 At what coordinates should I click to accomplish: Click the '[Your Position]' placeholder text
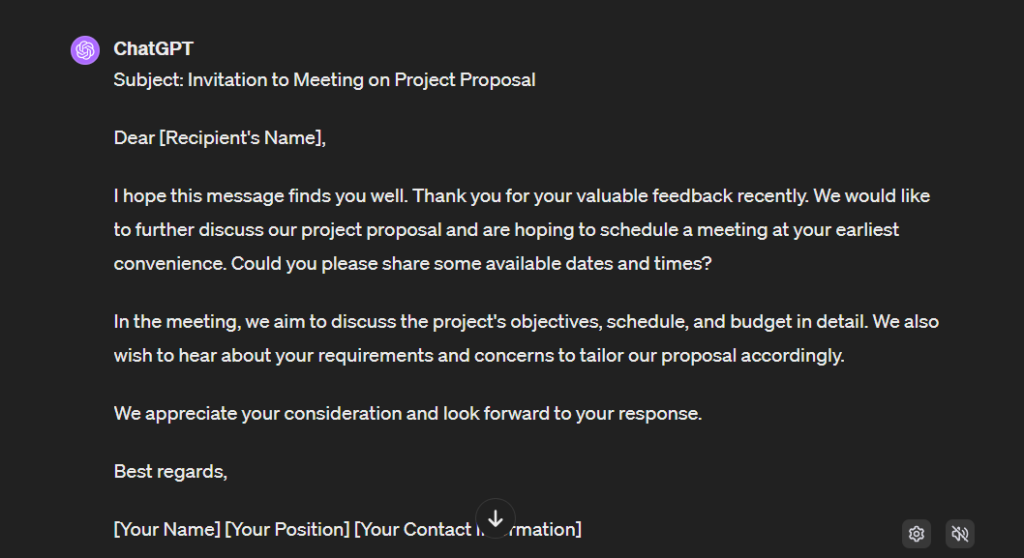click(287, 529)
